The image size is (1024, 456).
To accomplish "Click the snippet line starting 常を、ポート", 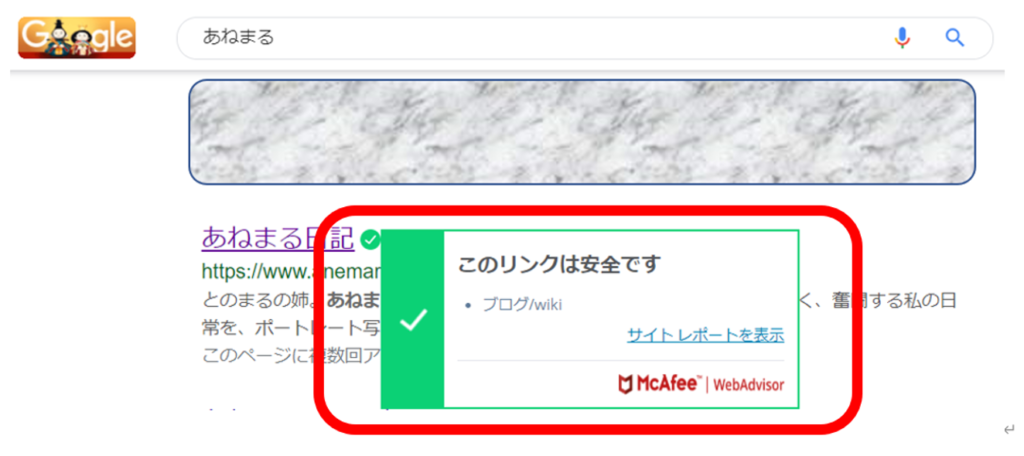I will [291, 328].
